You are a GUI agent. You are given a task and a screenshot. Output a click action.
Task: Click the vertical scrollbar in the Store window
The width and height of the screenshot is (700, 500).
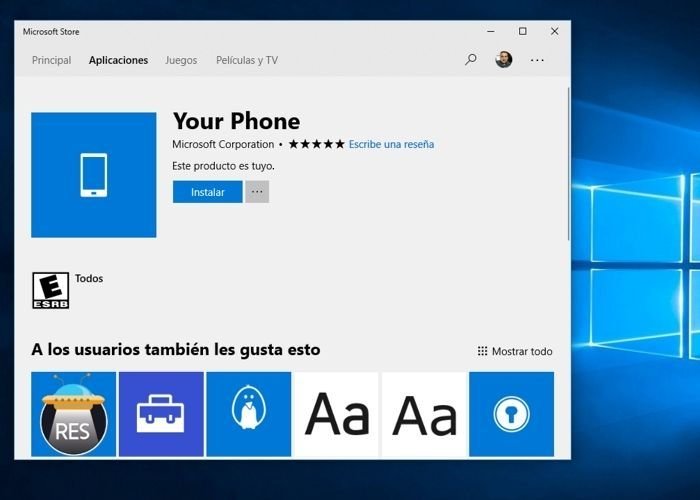click(x=568, y=164)
